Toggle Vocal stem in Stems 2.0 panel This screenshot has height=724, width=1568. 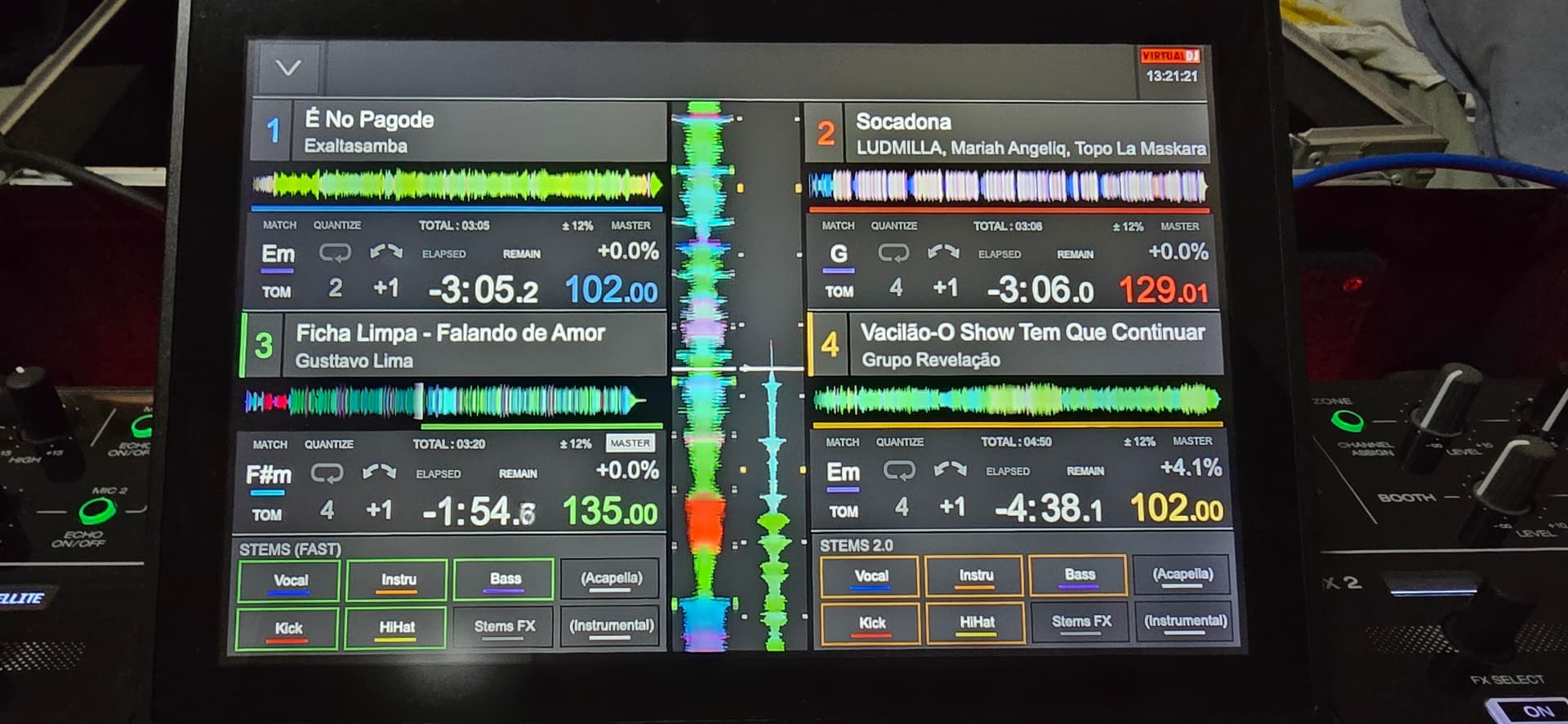(871, 576)
